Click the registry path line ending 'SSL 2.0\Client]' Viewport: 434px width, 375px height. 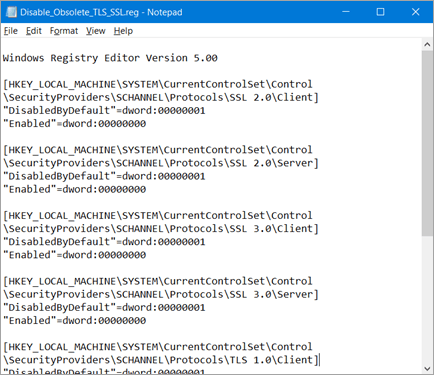161,97
